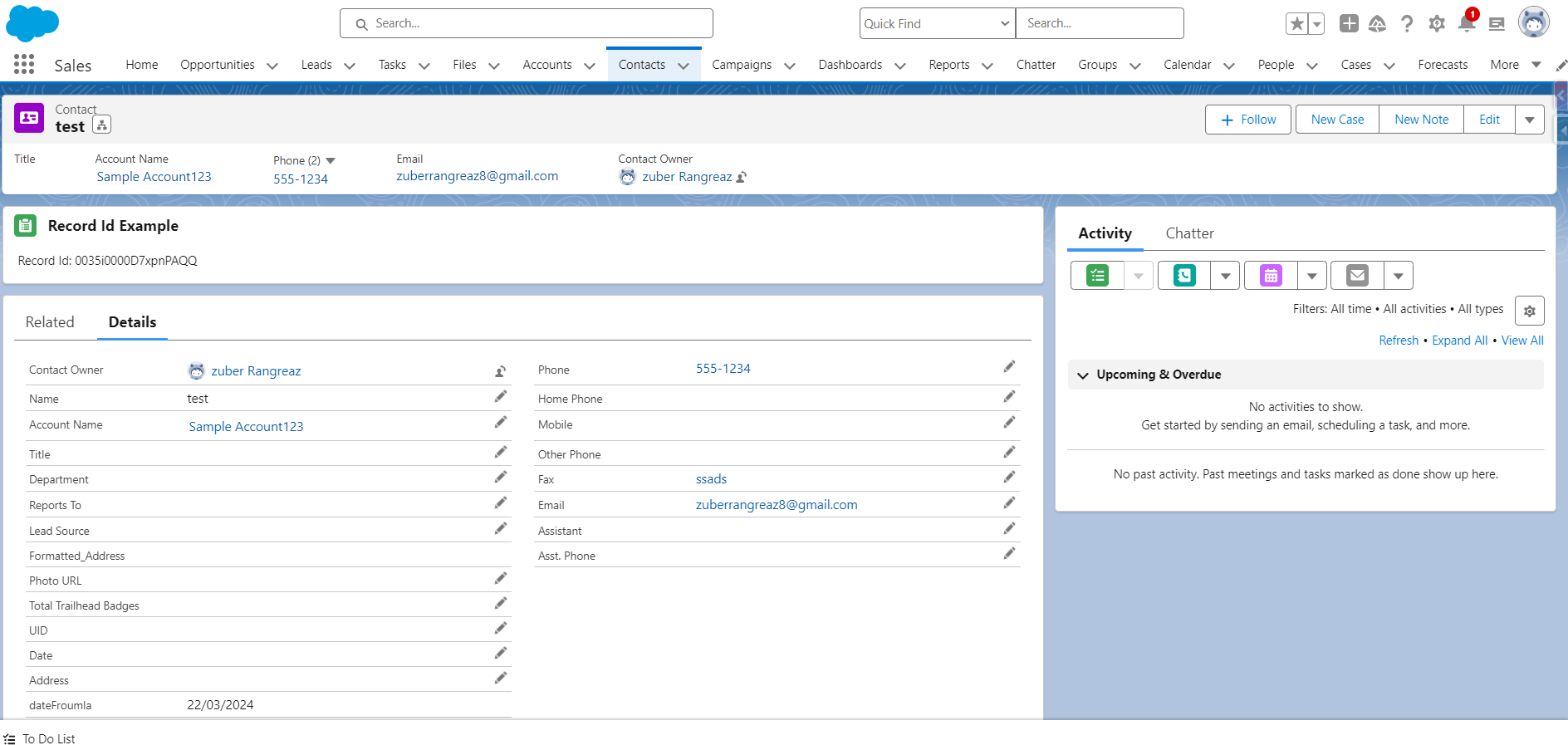
Task: Open the Phone (2) dropdown arrow
Action: click(331, 160)
